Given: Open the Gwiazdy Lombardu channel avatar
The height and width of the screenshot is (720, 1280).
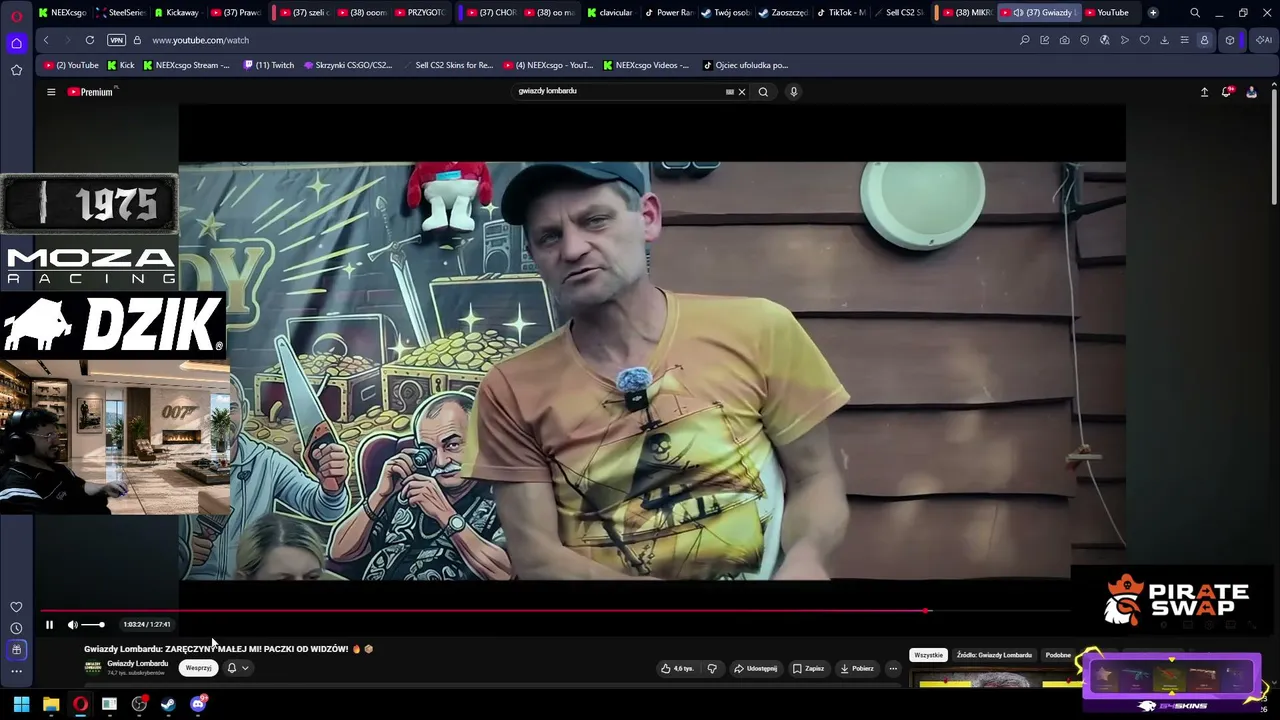Looking at the screenshot, I should (x=93, y=668).
